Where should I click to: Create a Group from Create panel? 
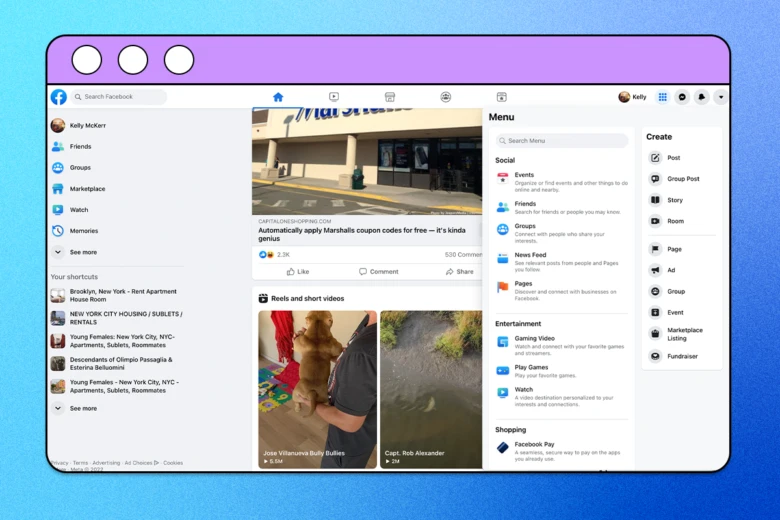pos(667,291)
